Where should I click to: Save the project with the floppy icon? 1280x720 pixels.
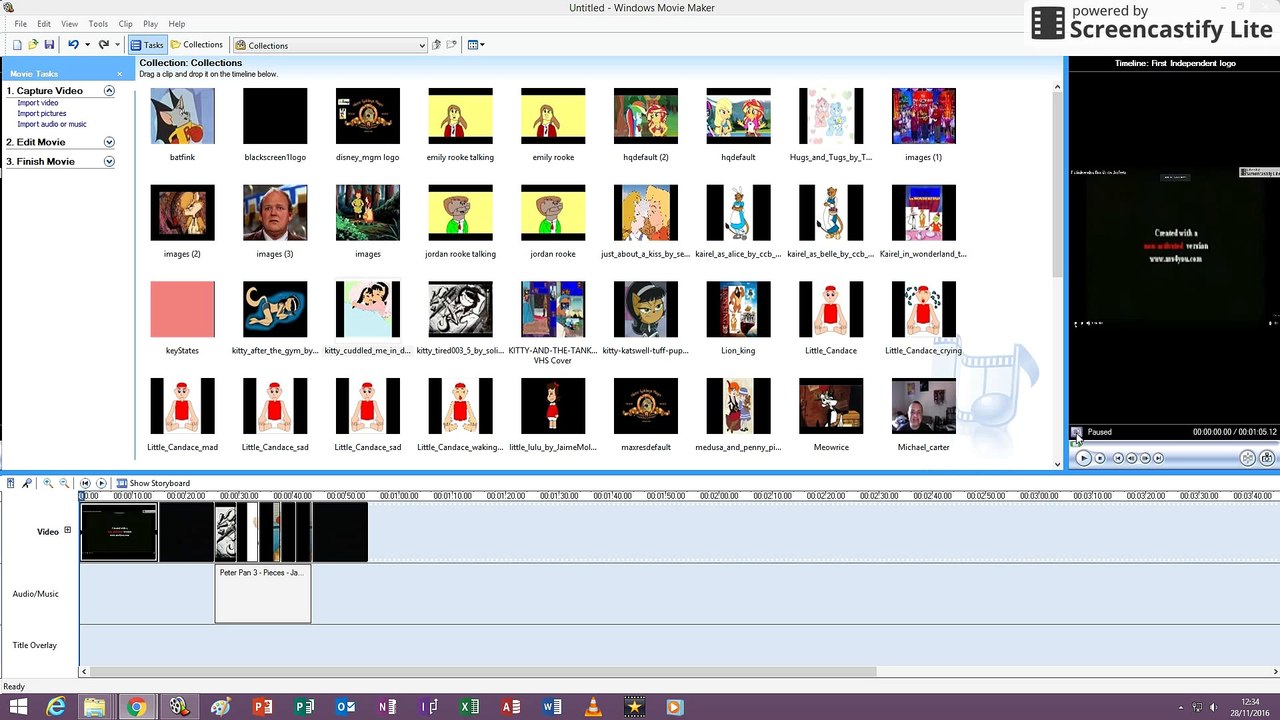49,45
